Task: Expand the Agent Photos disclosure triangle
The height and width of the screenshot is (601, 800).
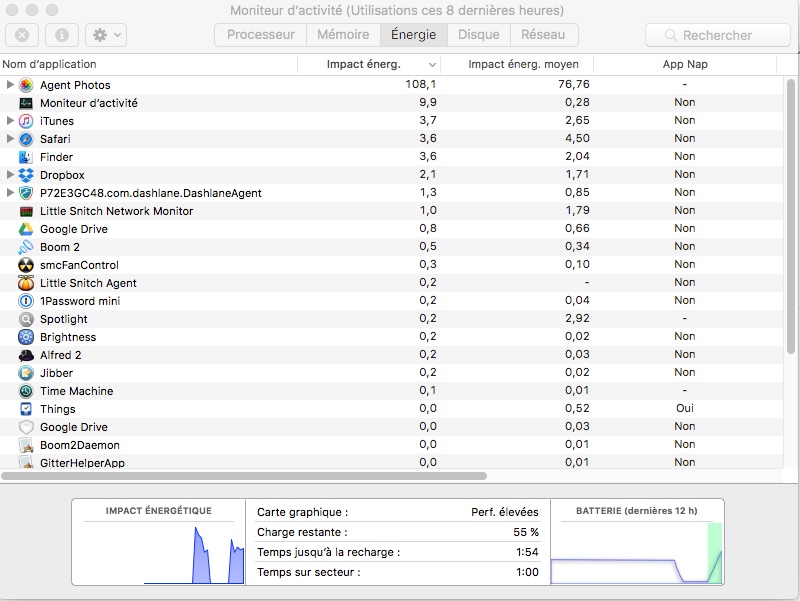Action: [x=10, y=84]
